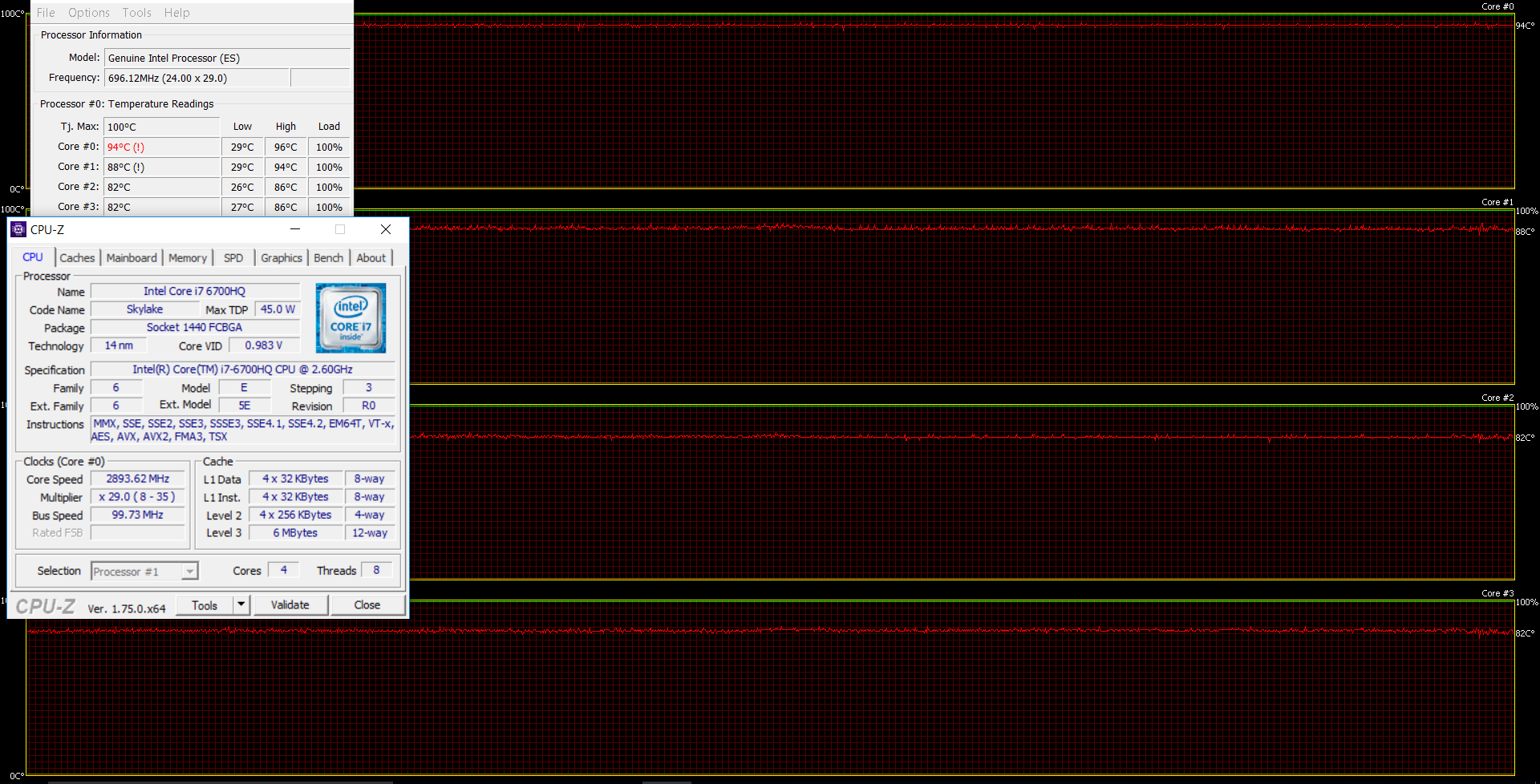Click the Core #0 High value 96°C
1540x784 pixels.
pos(286,147)
